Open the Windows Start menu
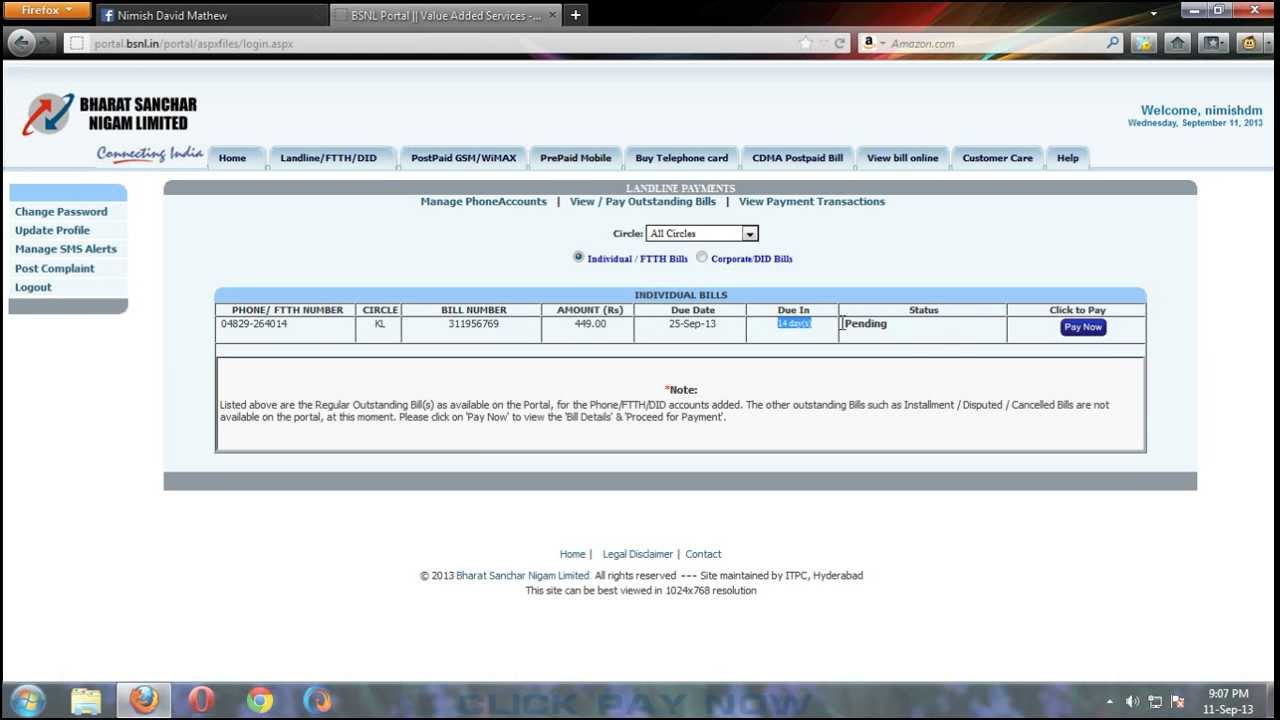This screenshot has height=720, width=1280. coord(28,701)
